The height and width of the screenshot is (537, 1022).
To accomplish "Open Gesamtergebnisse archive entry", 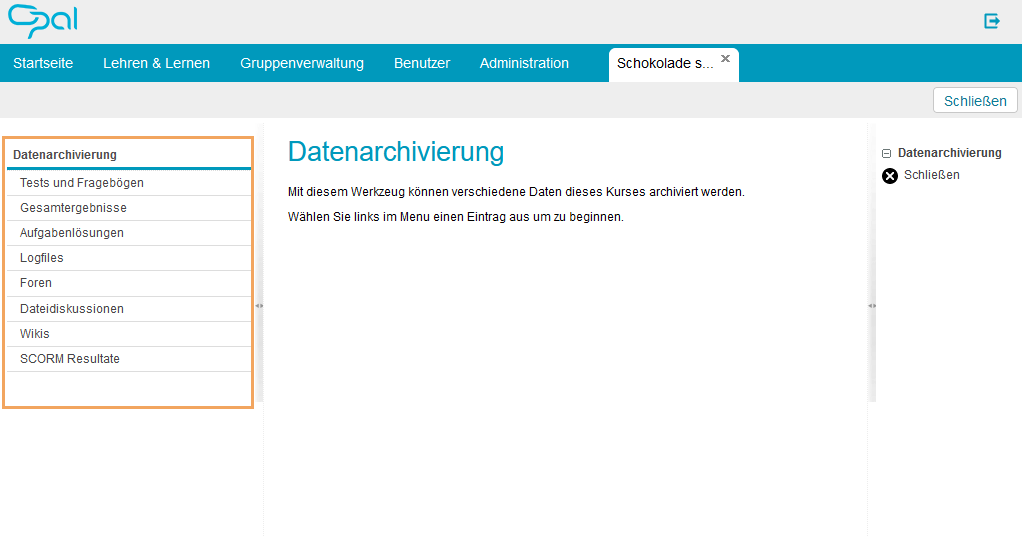I will pyautogui.click(x=73, y=208).
